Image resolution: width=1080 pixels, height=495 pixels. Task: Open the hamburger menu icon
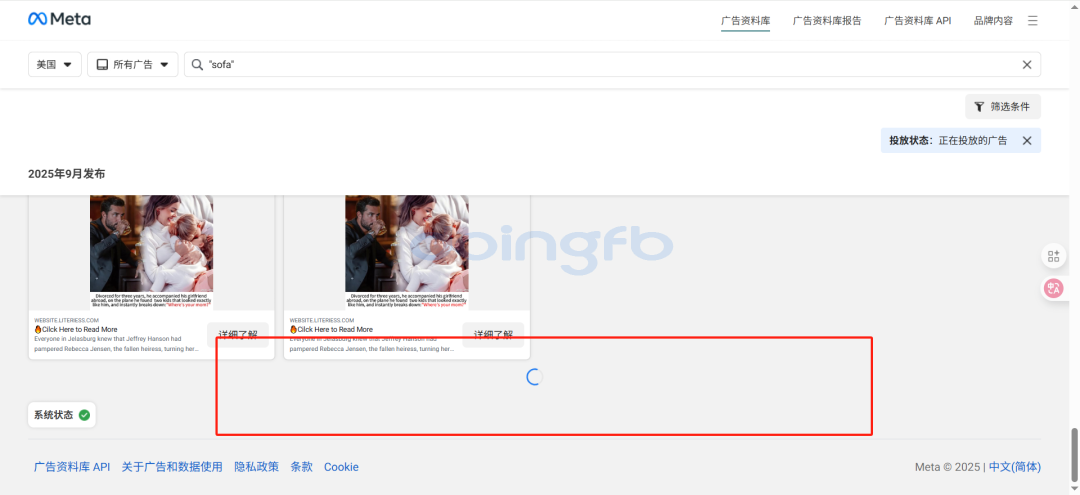(1032, 20)
